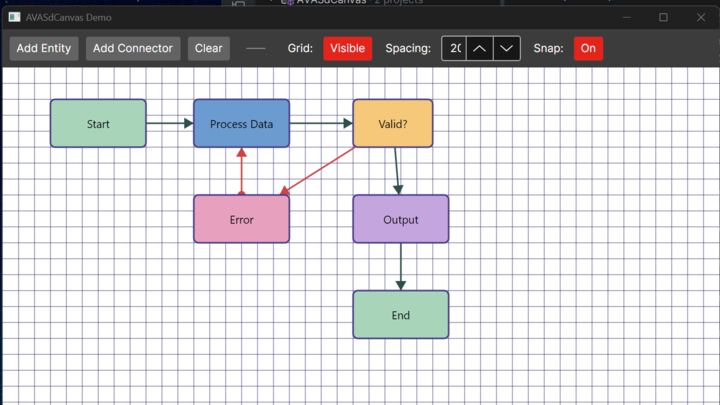Select the Start entity node
Screen dimensions: 720x405
(98, 124)
